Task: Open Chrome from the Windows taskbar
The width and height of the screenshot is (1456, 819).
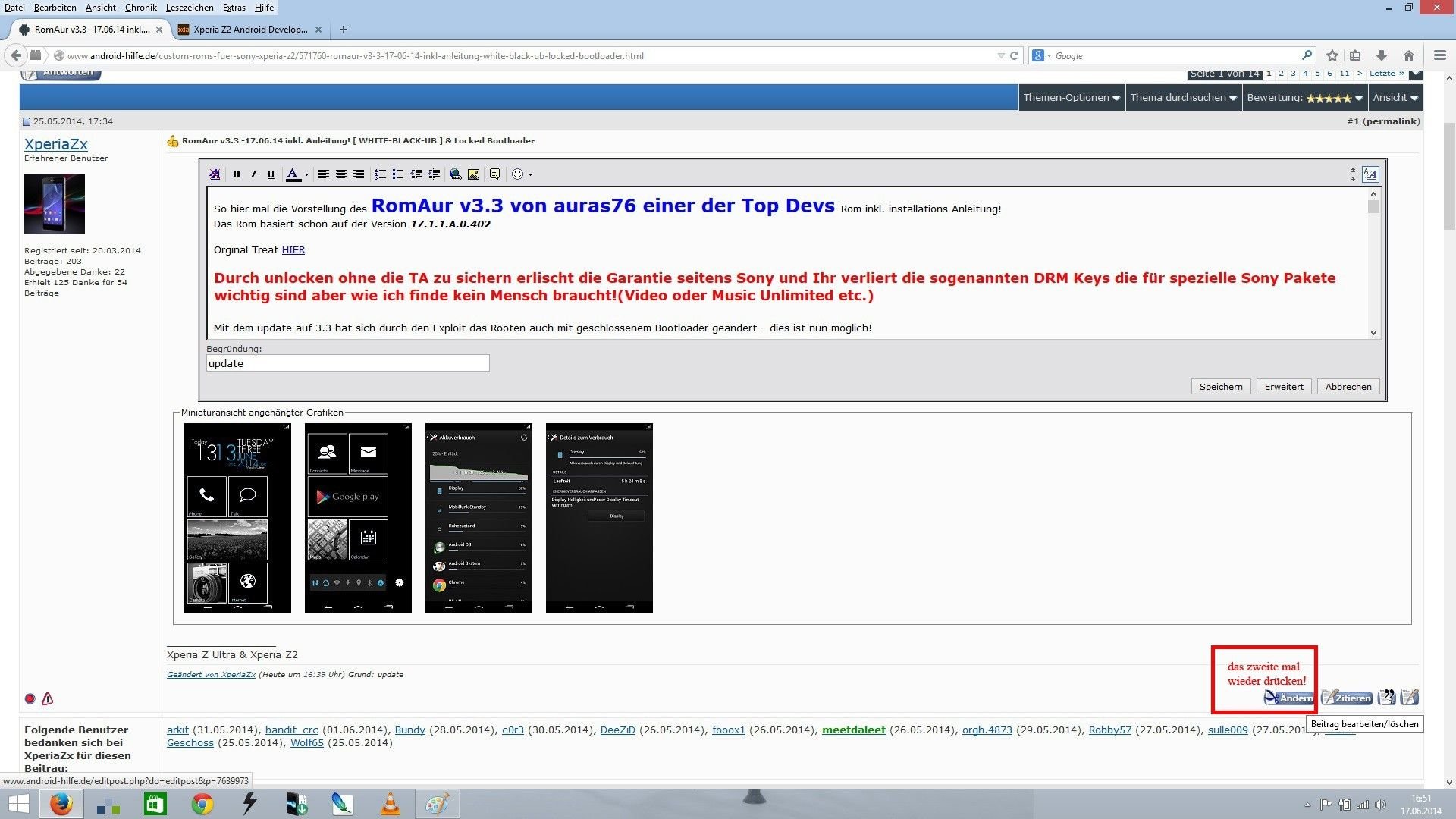Action: click(202, 804)
